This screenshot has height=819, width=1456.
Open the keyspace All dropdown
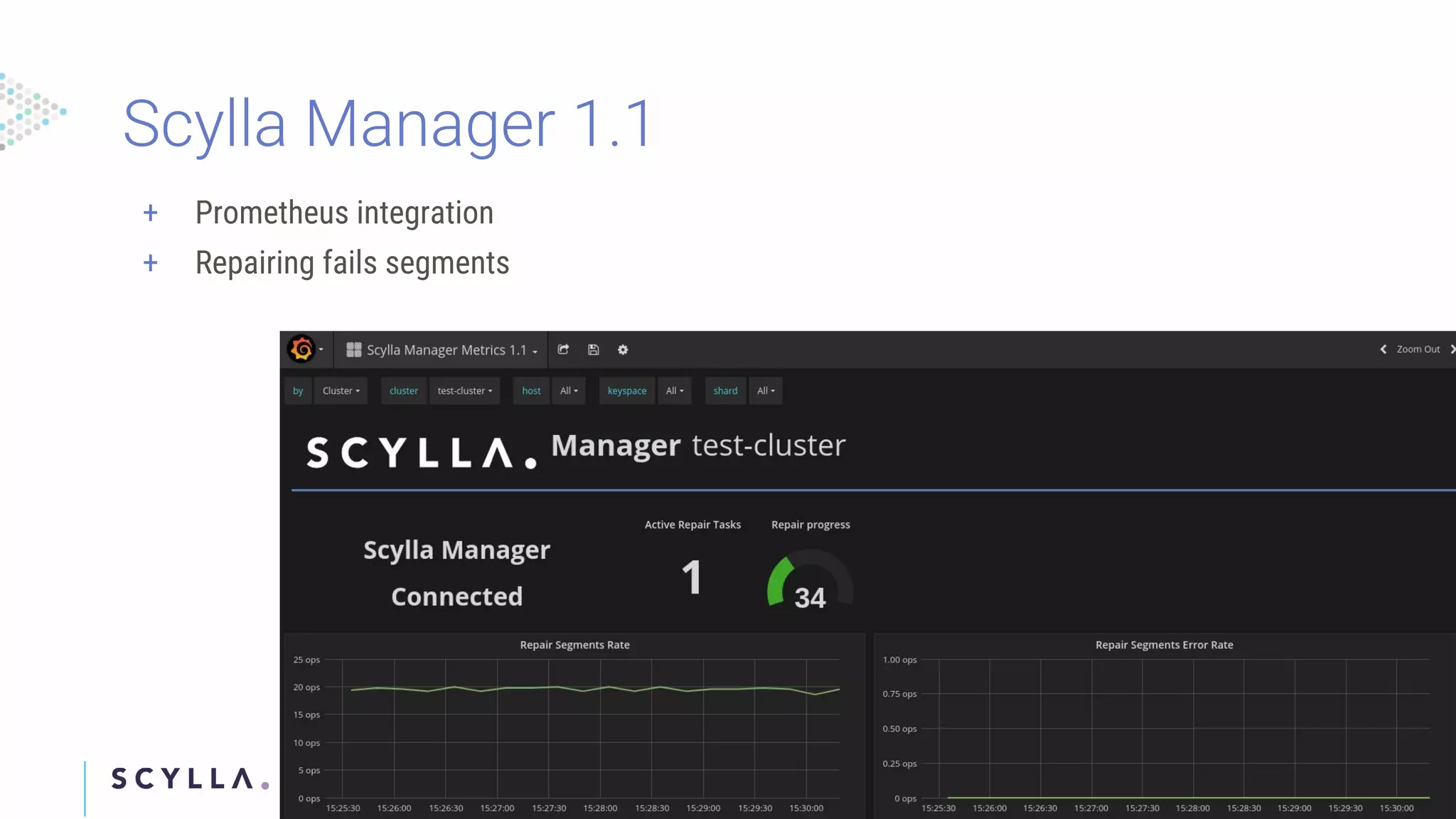(x=675, y=390)
